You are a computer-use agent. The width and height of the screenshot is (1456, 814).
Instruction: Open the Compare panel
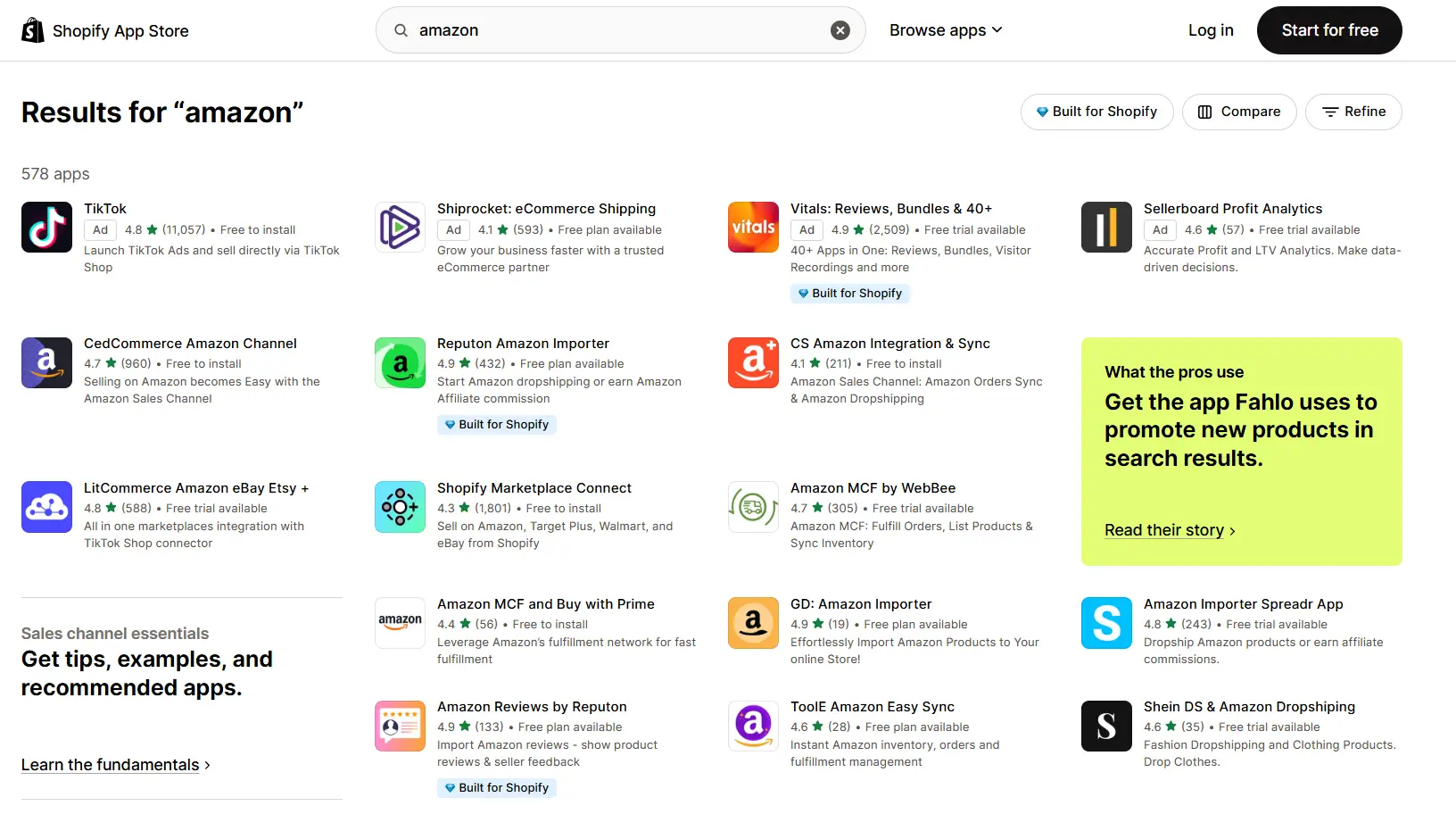coord(1239,112)
